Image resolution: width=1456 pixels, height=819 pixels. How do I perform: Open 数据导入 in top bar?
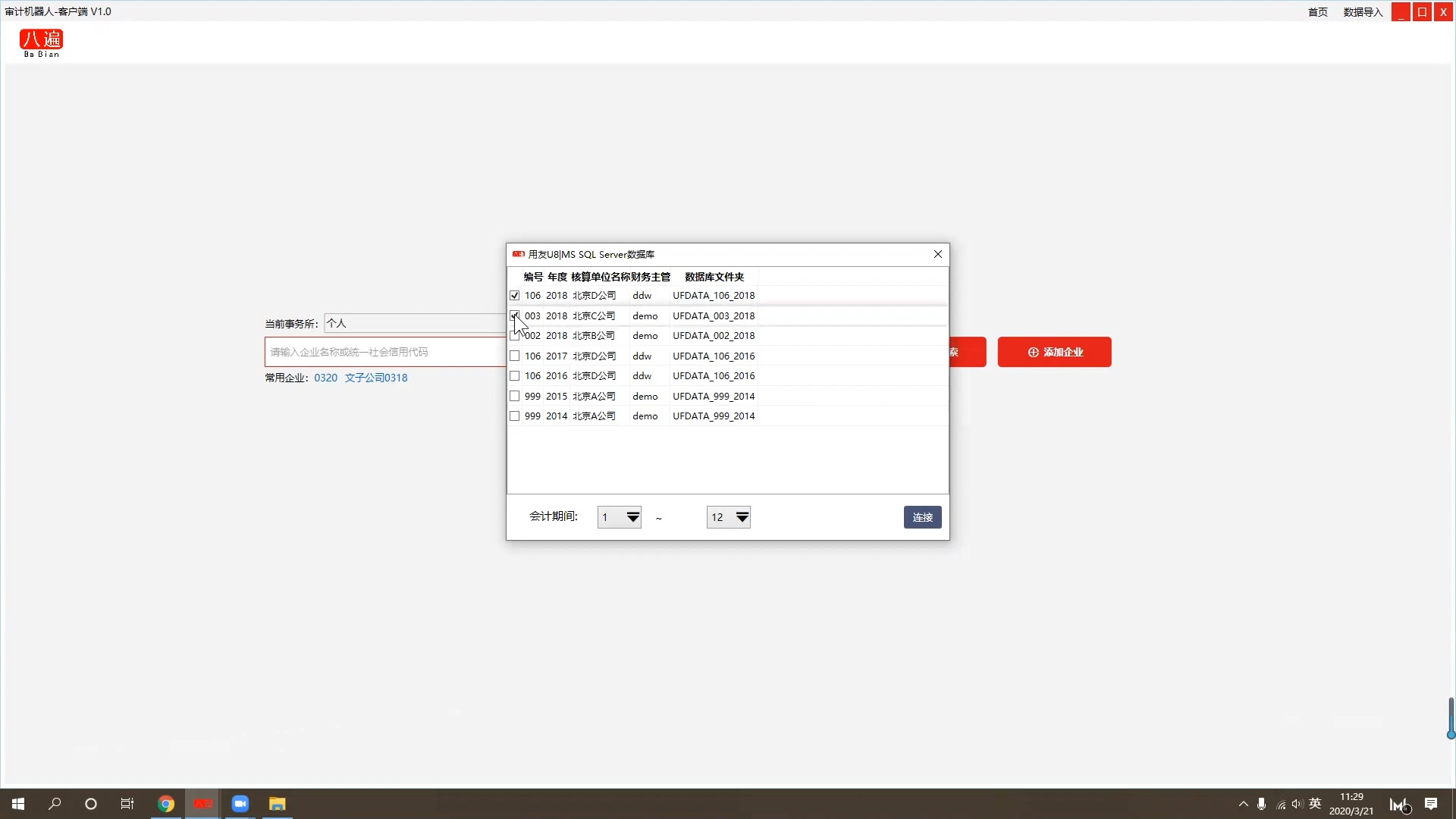pos(1363,12)
